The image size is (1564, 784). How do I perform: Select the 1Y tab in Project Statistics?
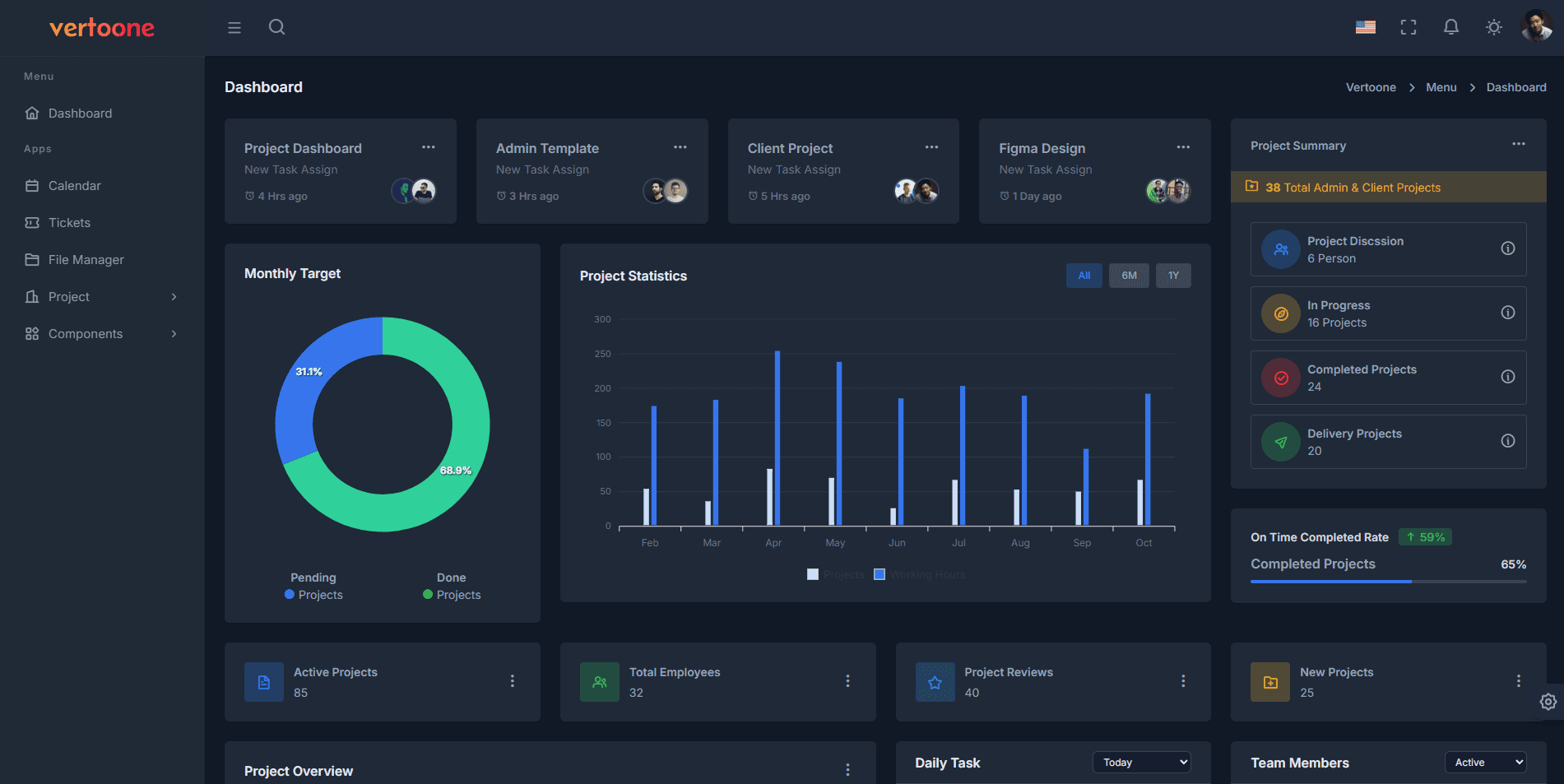[x=1173, y=276]
